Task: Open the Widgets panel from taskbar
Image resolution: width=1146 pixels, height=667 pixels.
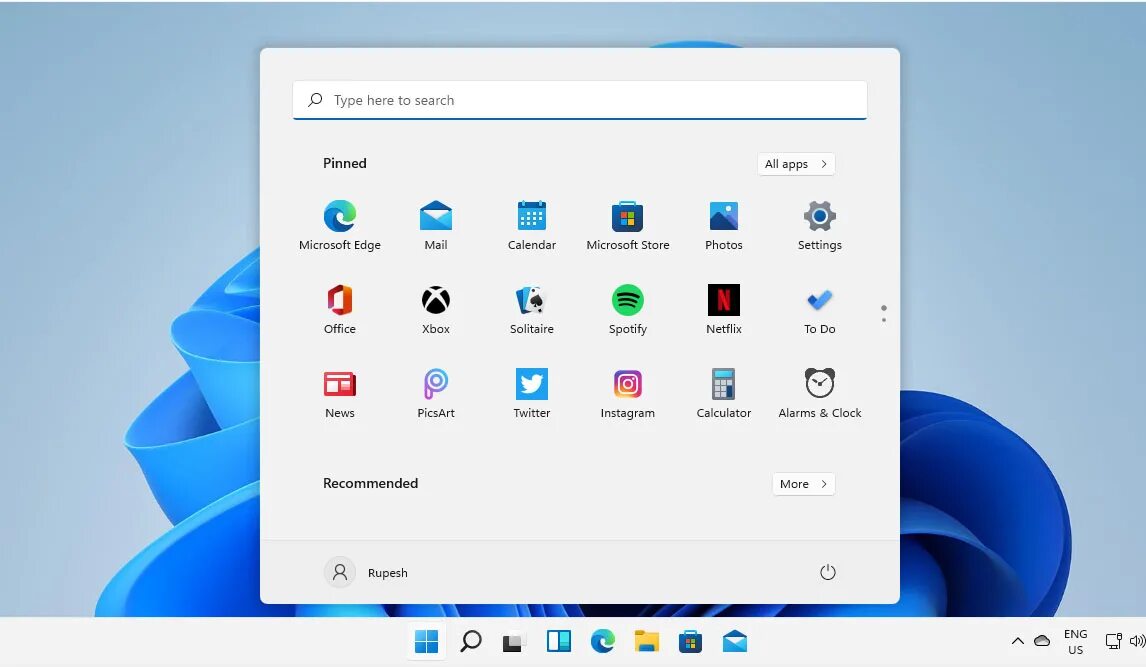Action: (x=558, y=641)
